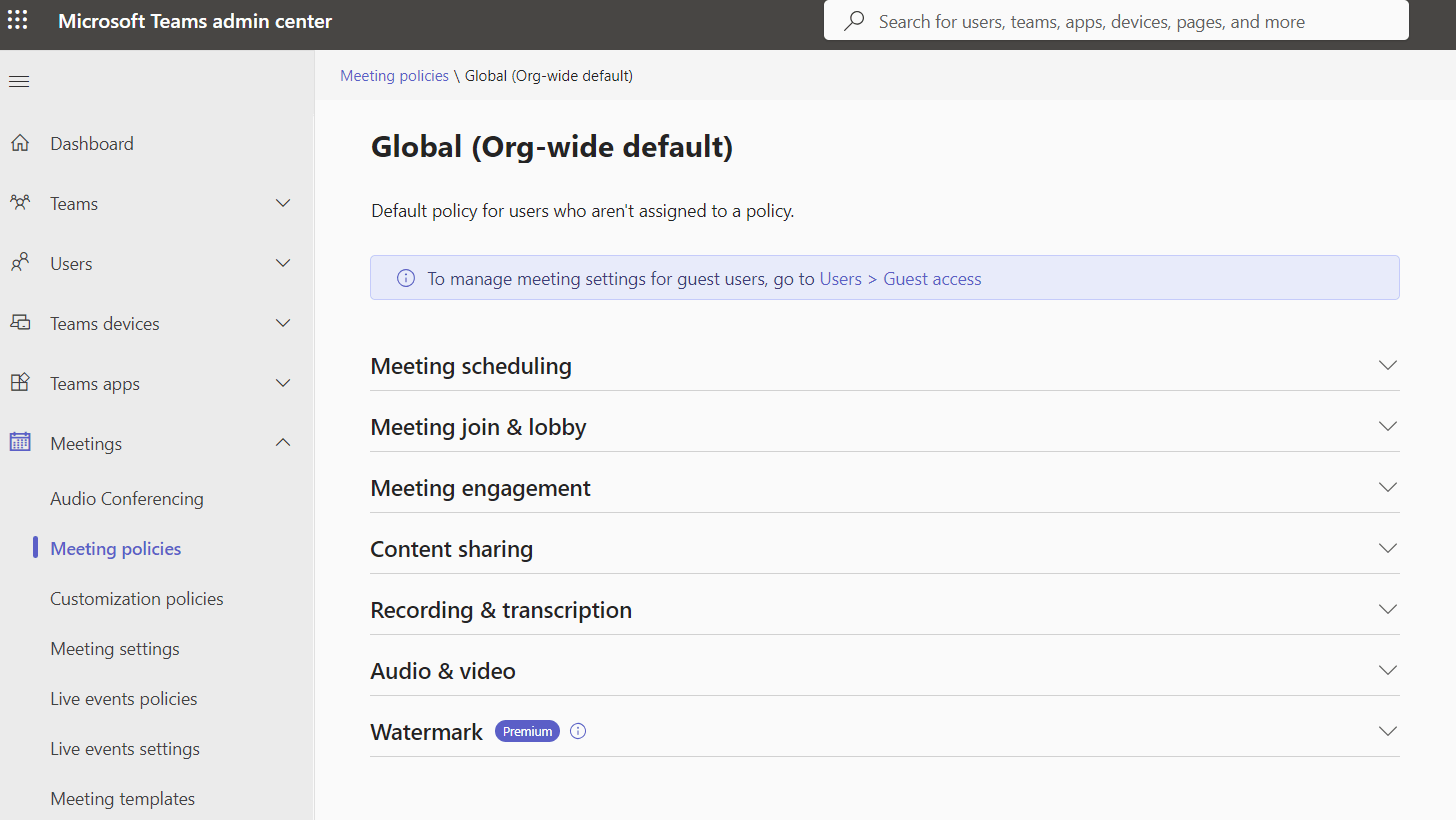Expand the Watermark section chevron
1456x820 pixels.
click(1387, 731)
